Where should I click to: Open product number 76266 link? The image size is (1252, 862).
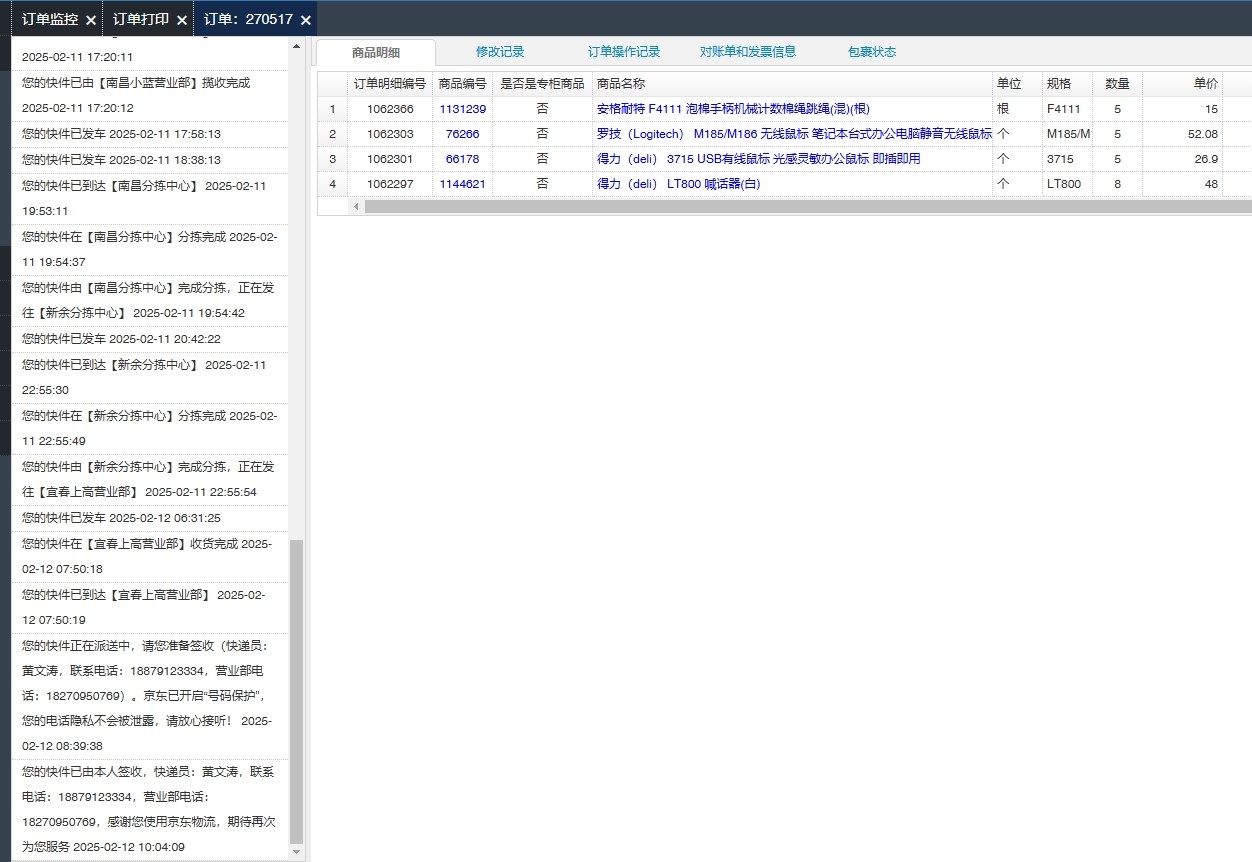coord(463,134)
